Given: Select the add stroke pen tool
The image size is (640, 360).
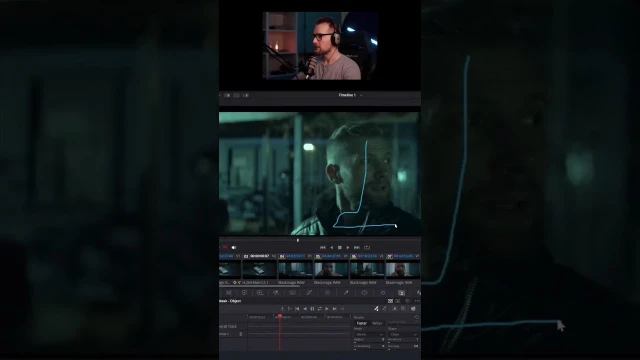Looking at the screenshot, I should tap(376, 309).
